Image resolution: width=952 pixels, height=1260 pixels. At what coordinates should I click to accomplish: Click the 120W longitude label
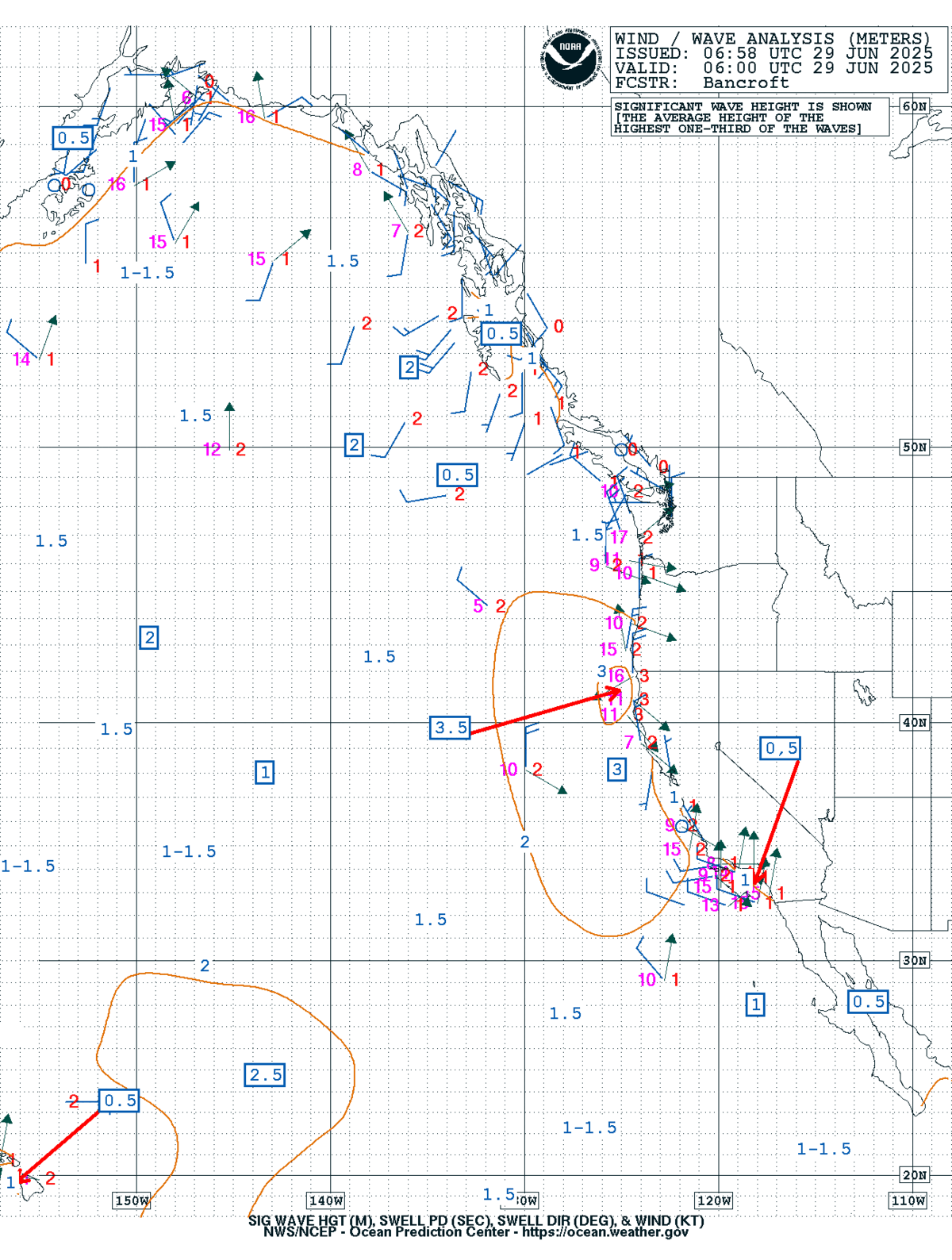[714, 1200]
